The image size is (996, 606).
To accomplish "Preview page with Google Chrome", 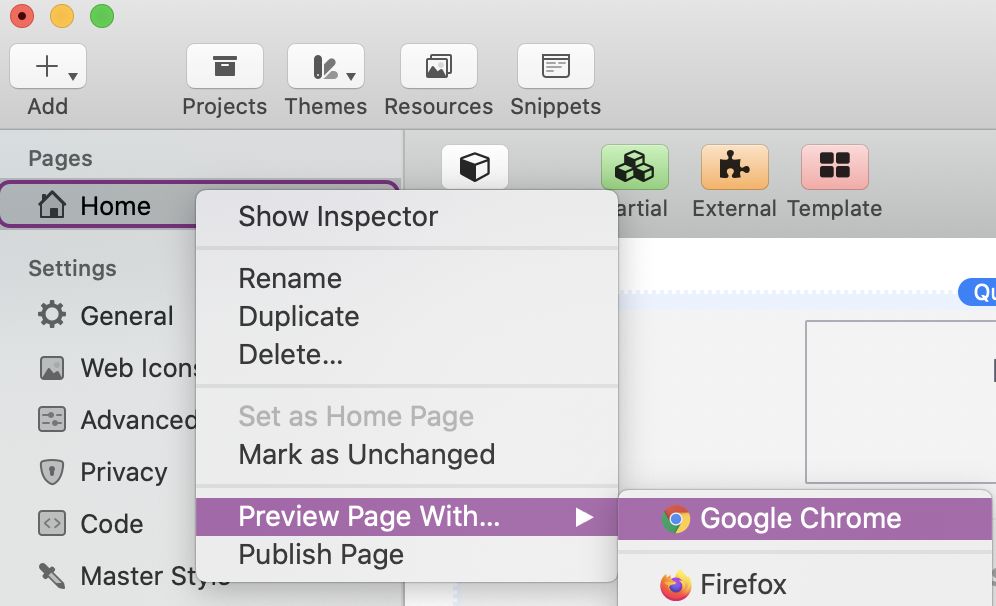I will [x=800, y=518].
